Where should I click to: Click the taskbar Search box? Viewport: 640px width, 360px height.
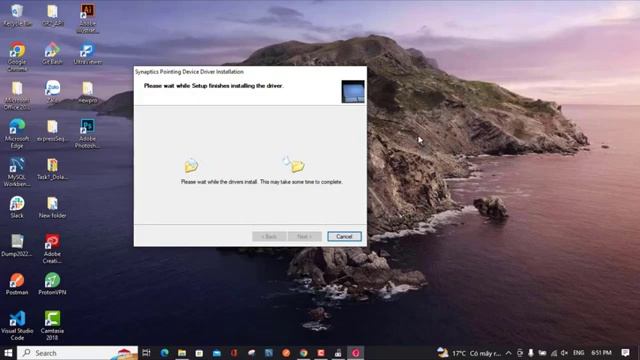78,353
